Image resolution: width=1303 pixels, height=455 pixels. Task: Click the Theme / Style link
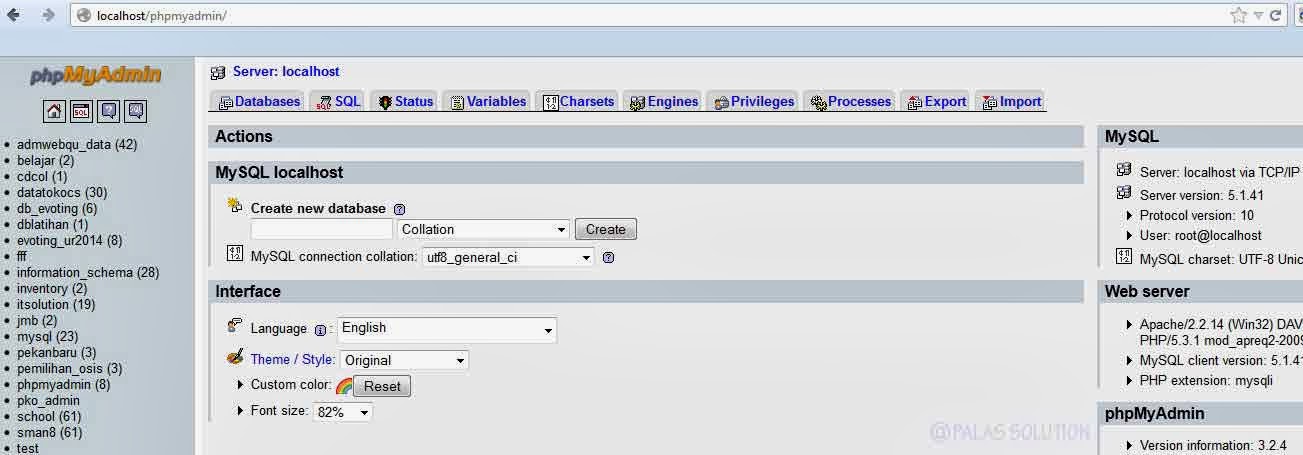click(x=293, y=360)
